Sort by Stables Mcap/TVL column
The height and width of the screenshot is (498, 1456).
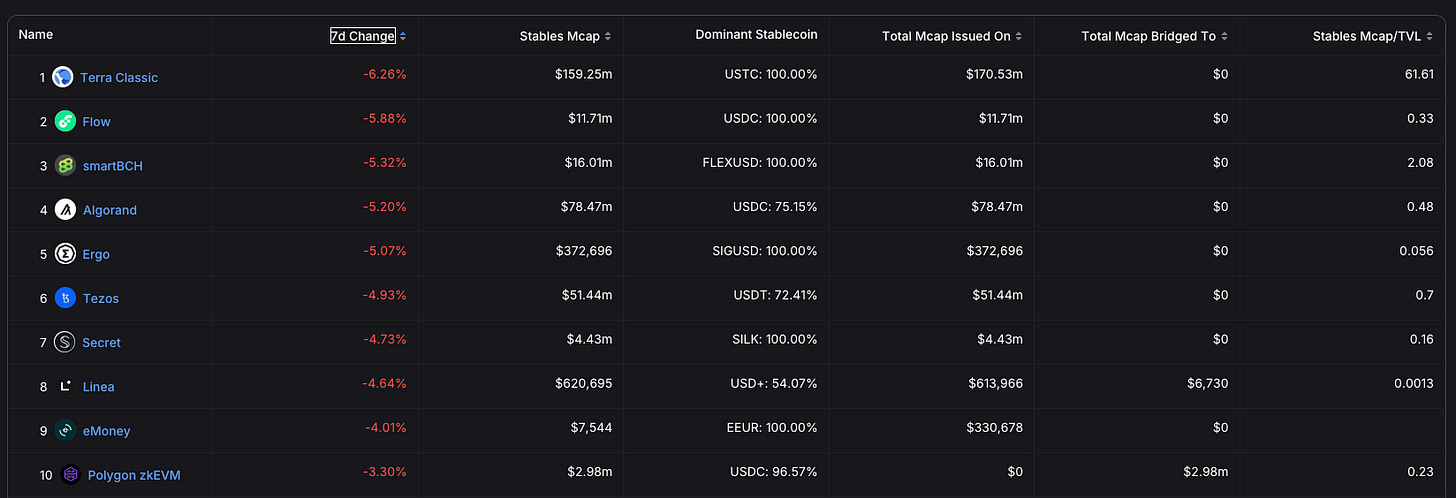click(1370, 36)
